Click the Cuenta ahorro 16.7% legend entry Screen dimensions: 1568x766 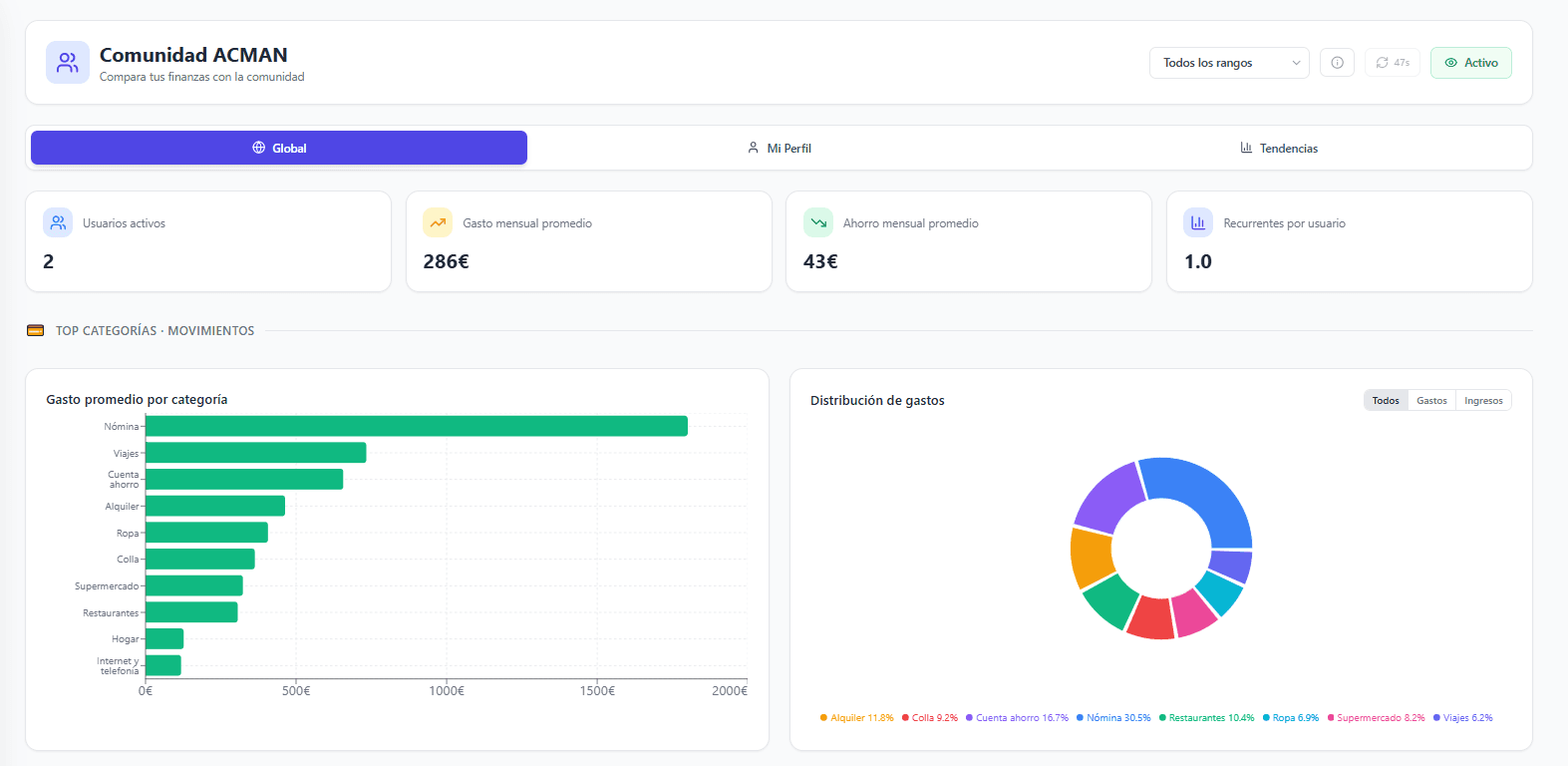(x=1017, y=718)
